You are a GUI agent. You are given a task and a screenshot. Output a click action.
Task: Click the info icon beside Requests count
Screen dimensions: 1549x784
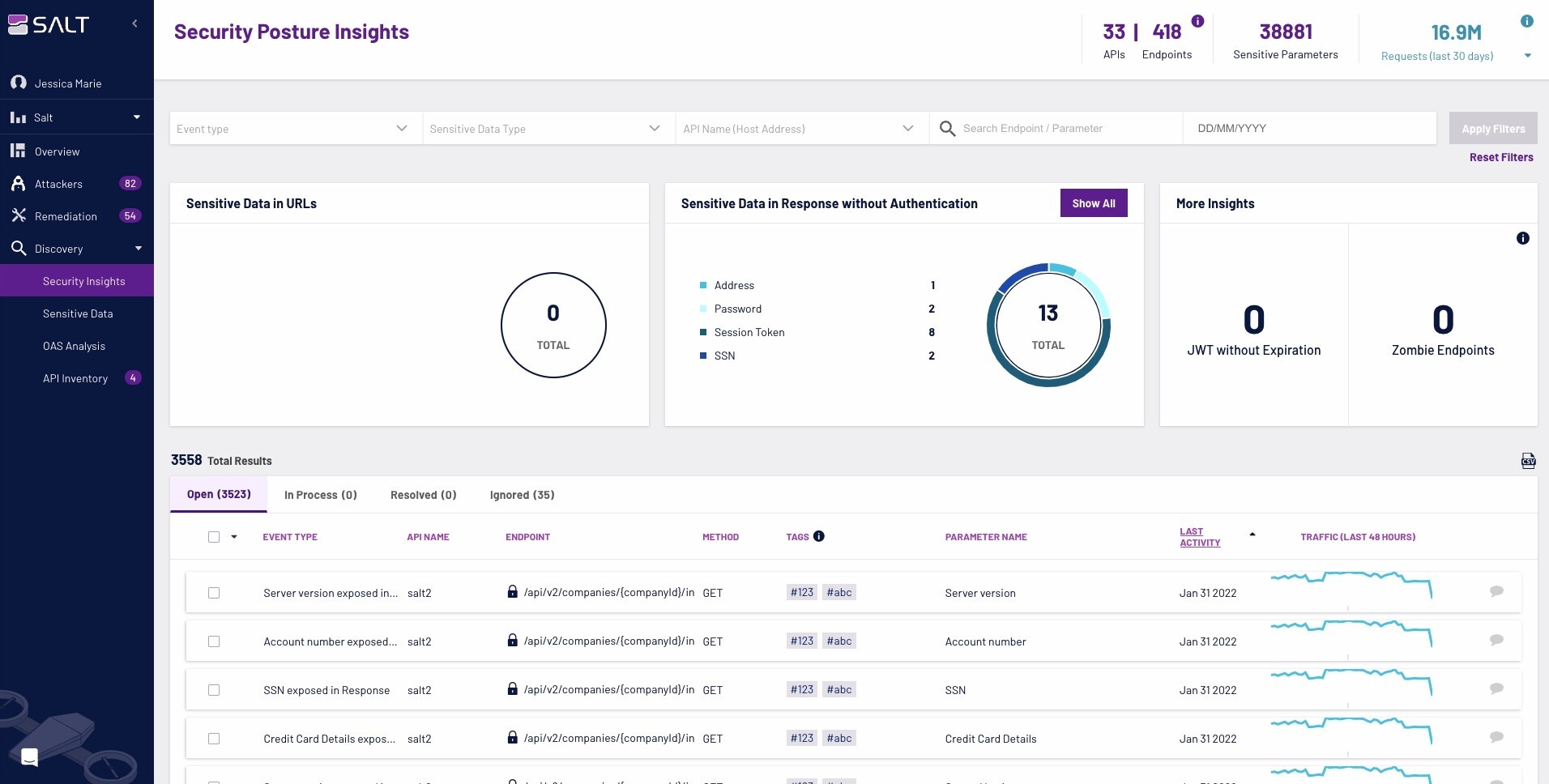[x=1526, y=21]
